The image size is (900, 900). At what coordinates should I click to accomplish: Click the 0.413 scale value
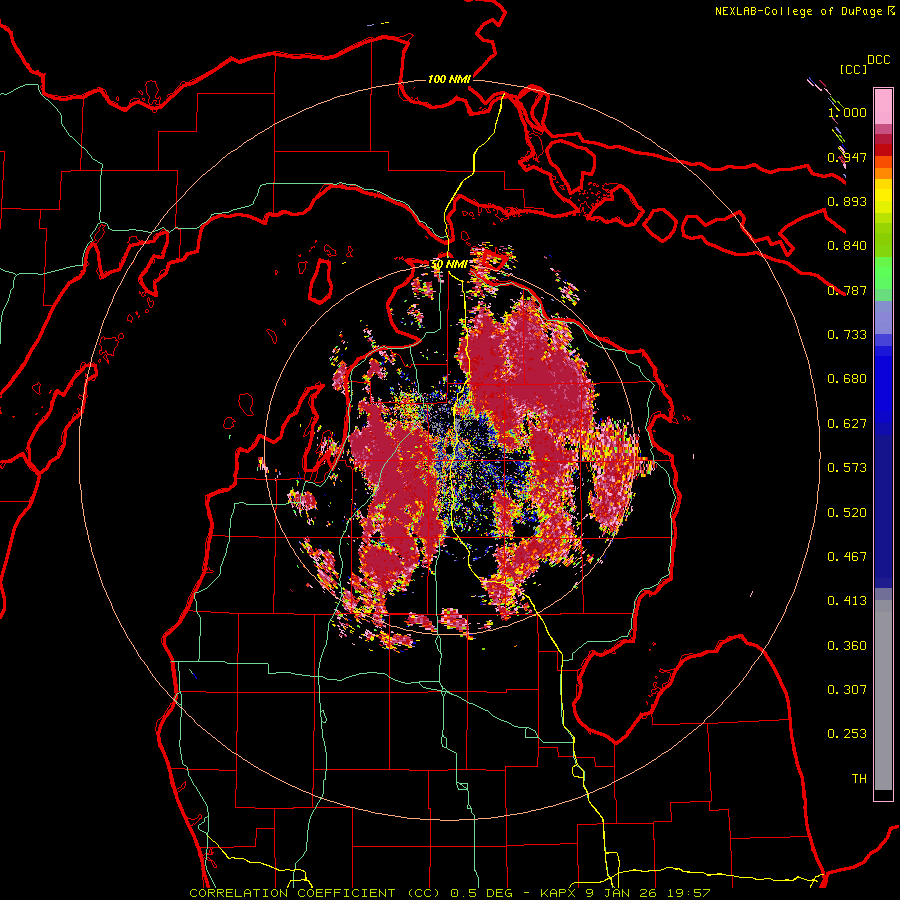pos(847,601)
